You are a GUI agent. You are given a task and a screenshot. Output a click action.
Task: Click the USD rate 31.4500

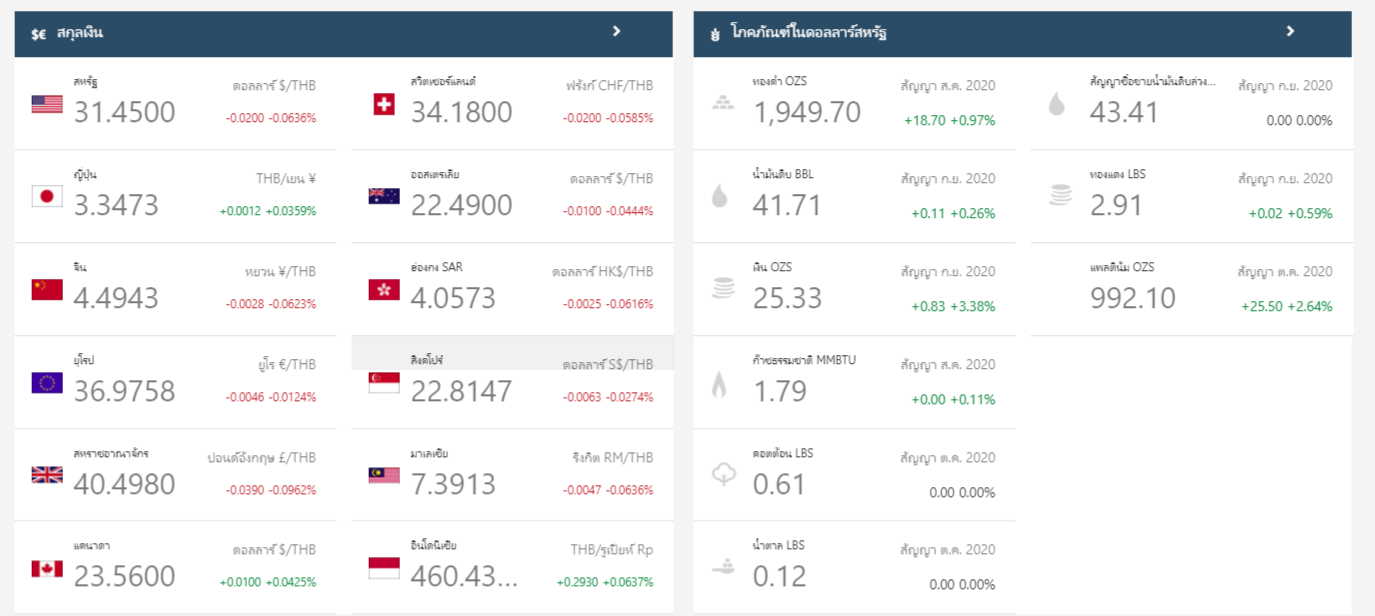(125, 112)
